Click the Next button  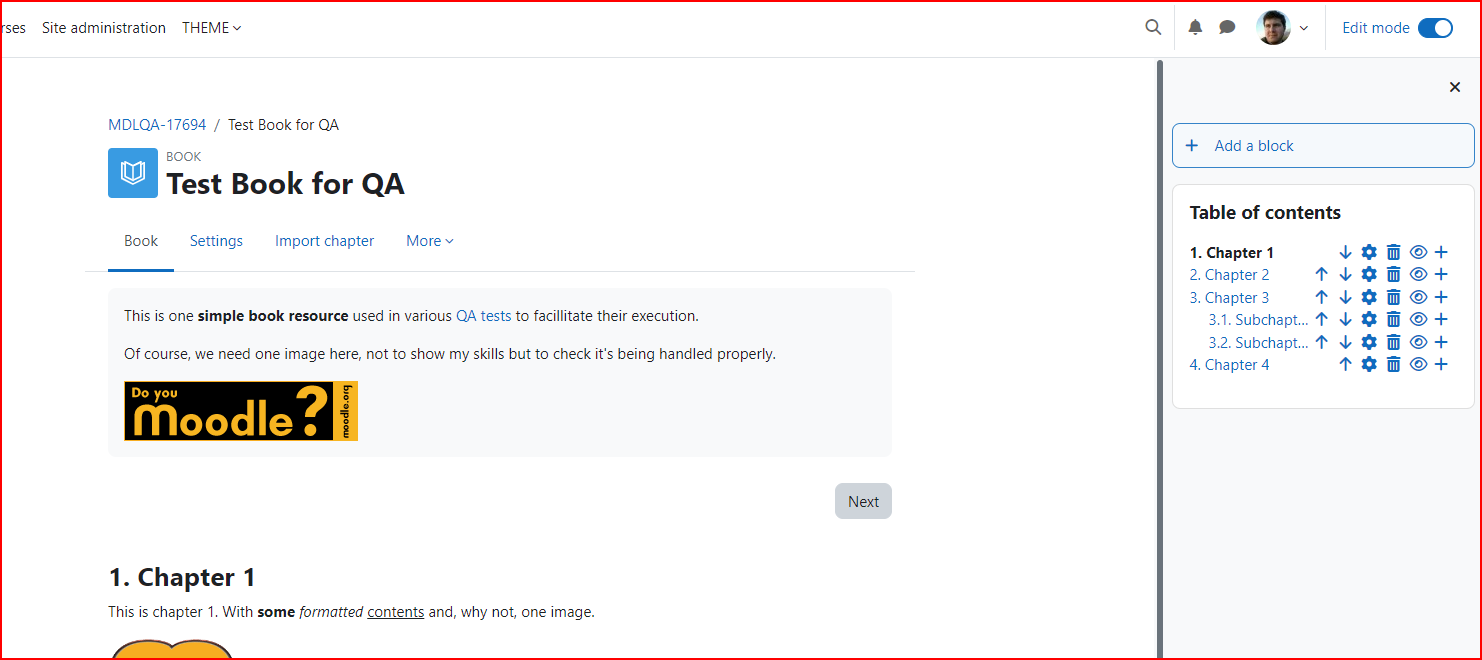pos(863,502)
